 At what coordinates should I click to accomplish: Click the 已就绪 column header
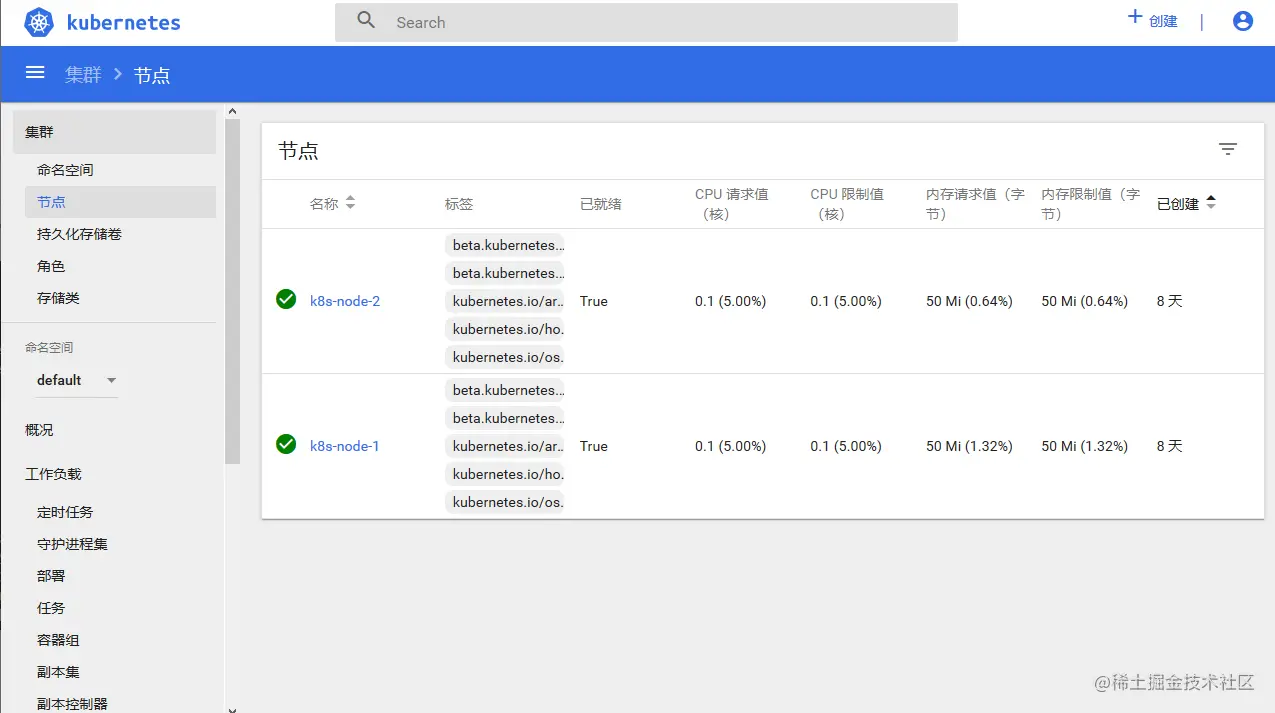(601, 204)
